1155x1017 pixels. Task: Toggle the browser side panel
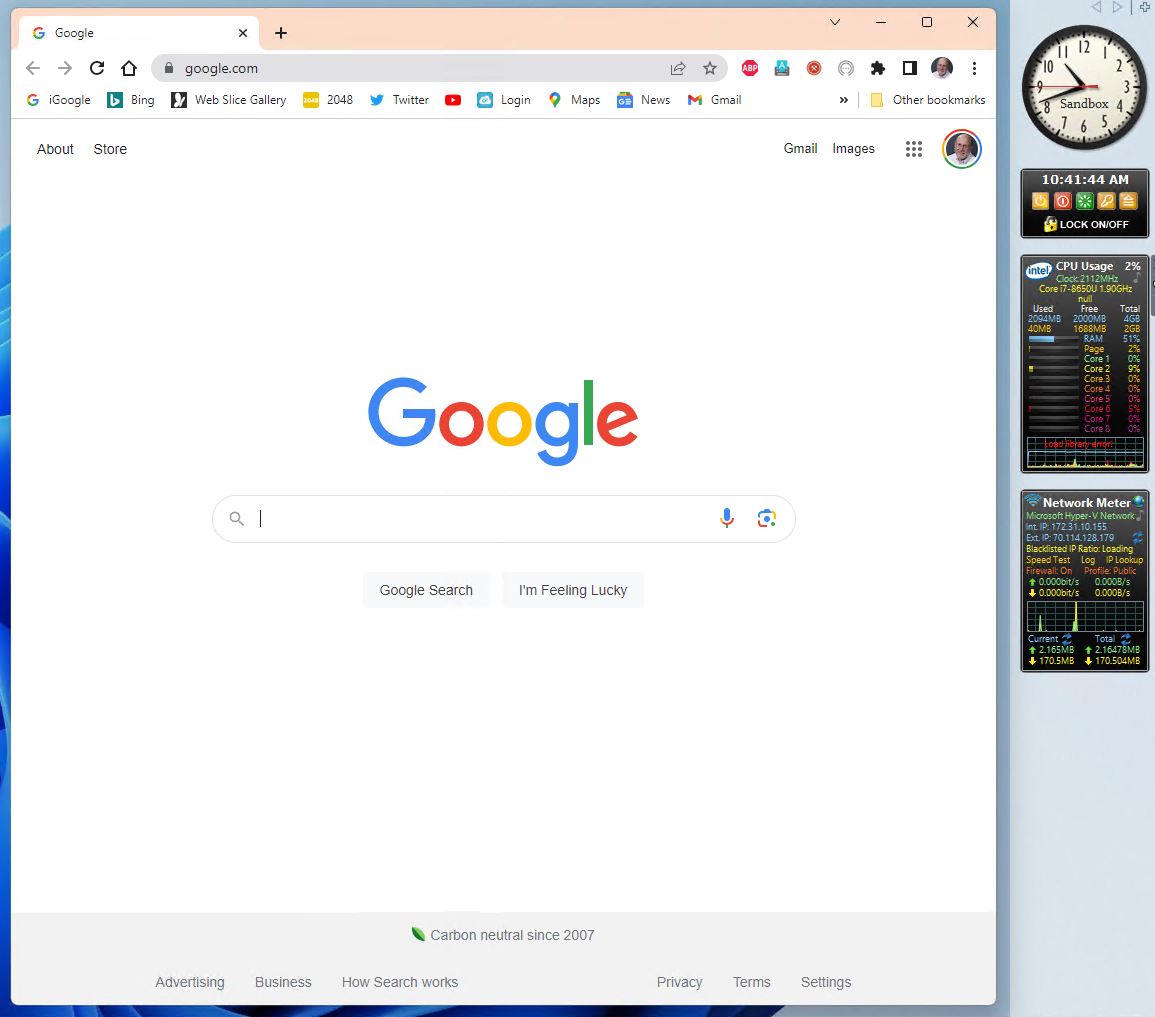point(910,68)
